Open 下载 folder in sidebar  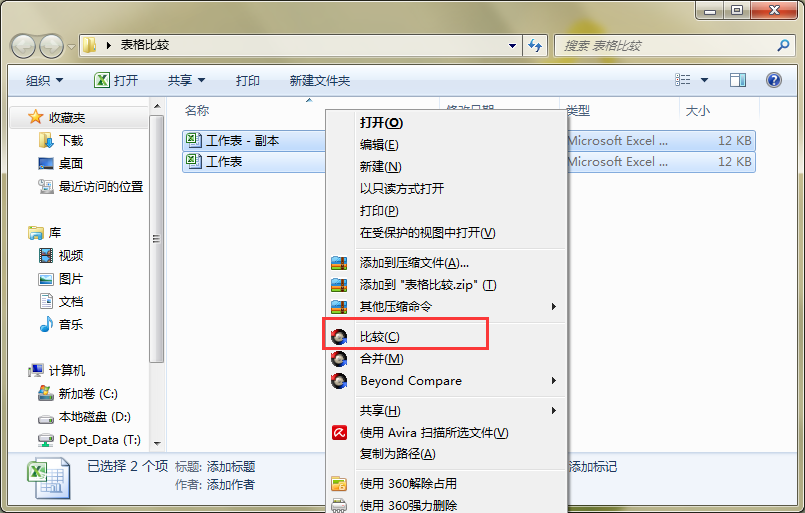[71, 141]
